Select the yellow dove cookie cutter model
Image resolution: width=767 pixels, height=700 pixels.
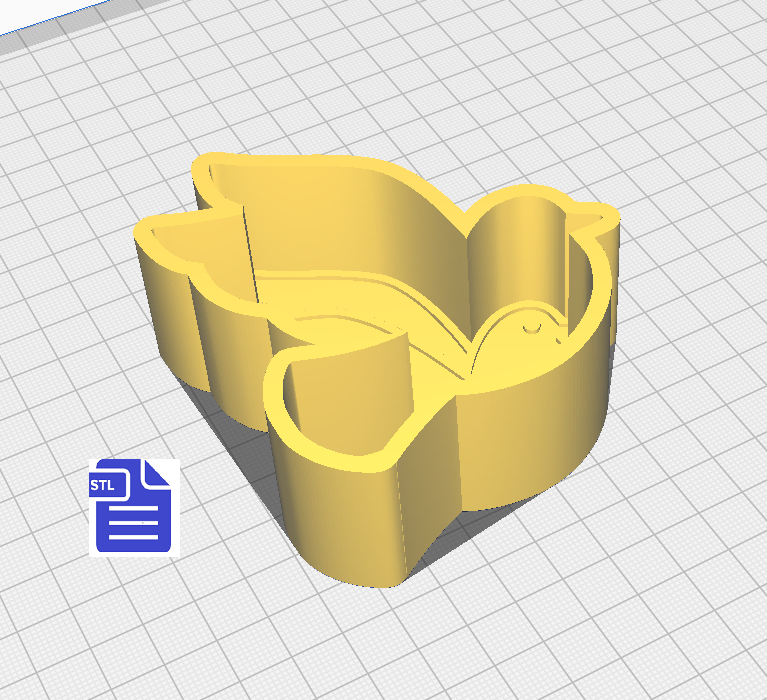tap(377, 370)
